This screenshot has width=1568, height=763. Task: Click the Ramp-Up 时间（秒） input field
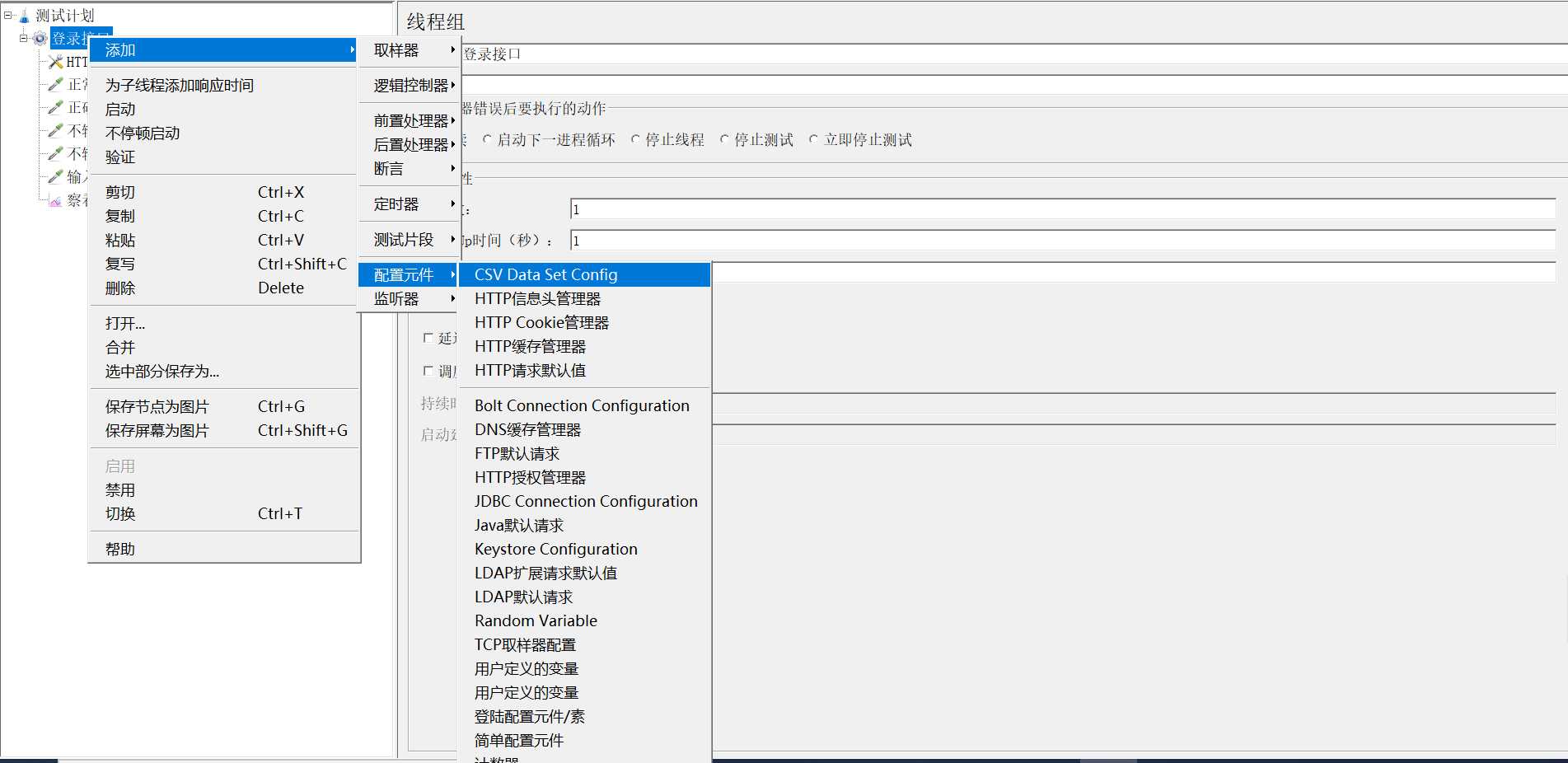pos(1063,241)
